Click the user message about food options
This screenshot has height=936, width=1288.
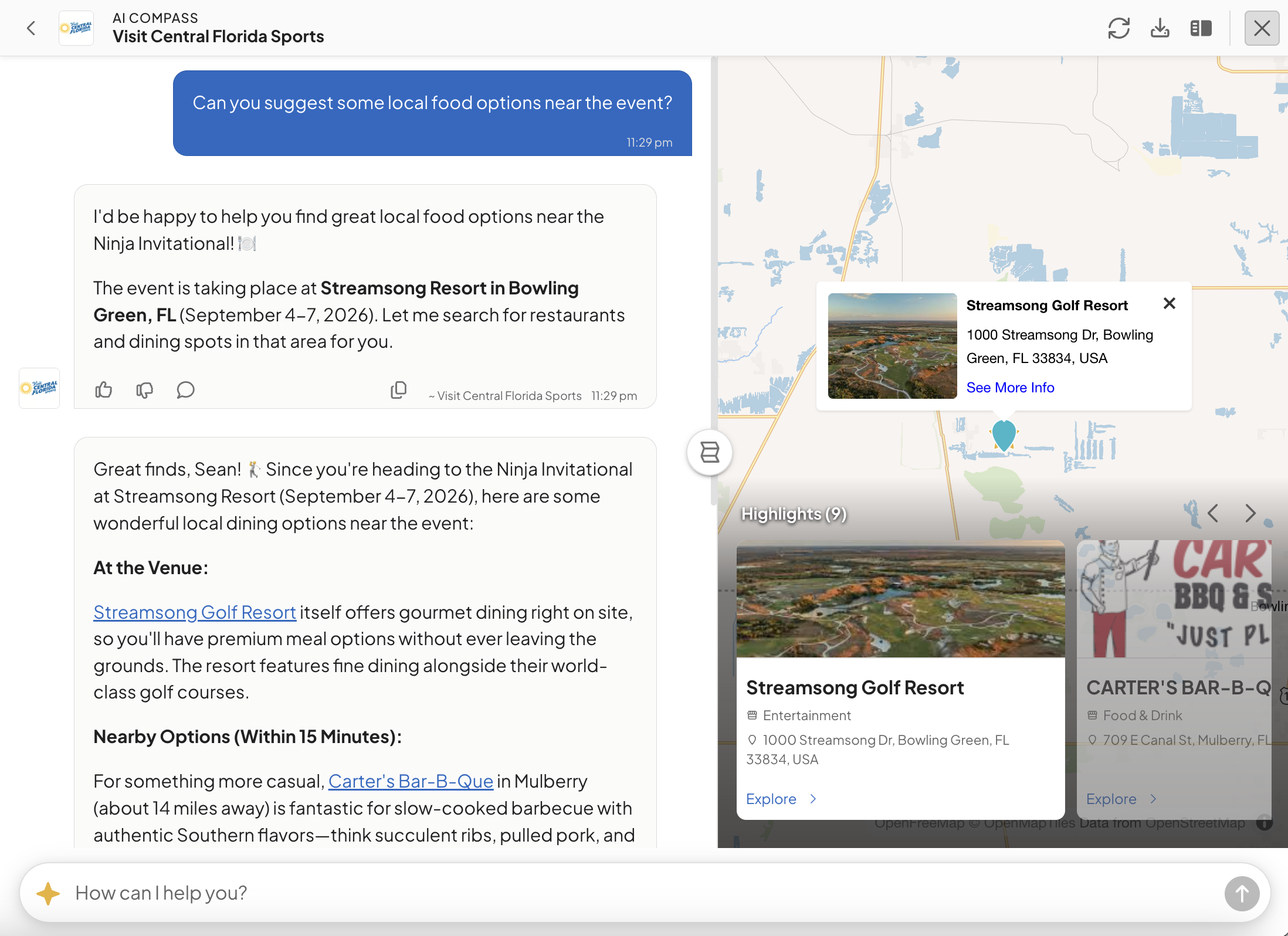coord(432,113)
